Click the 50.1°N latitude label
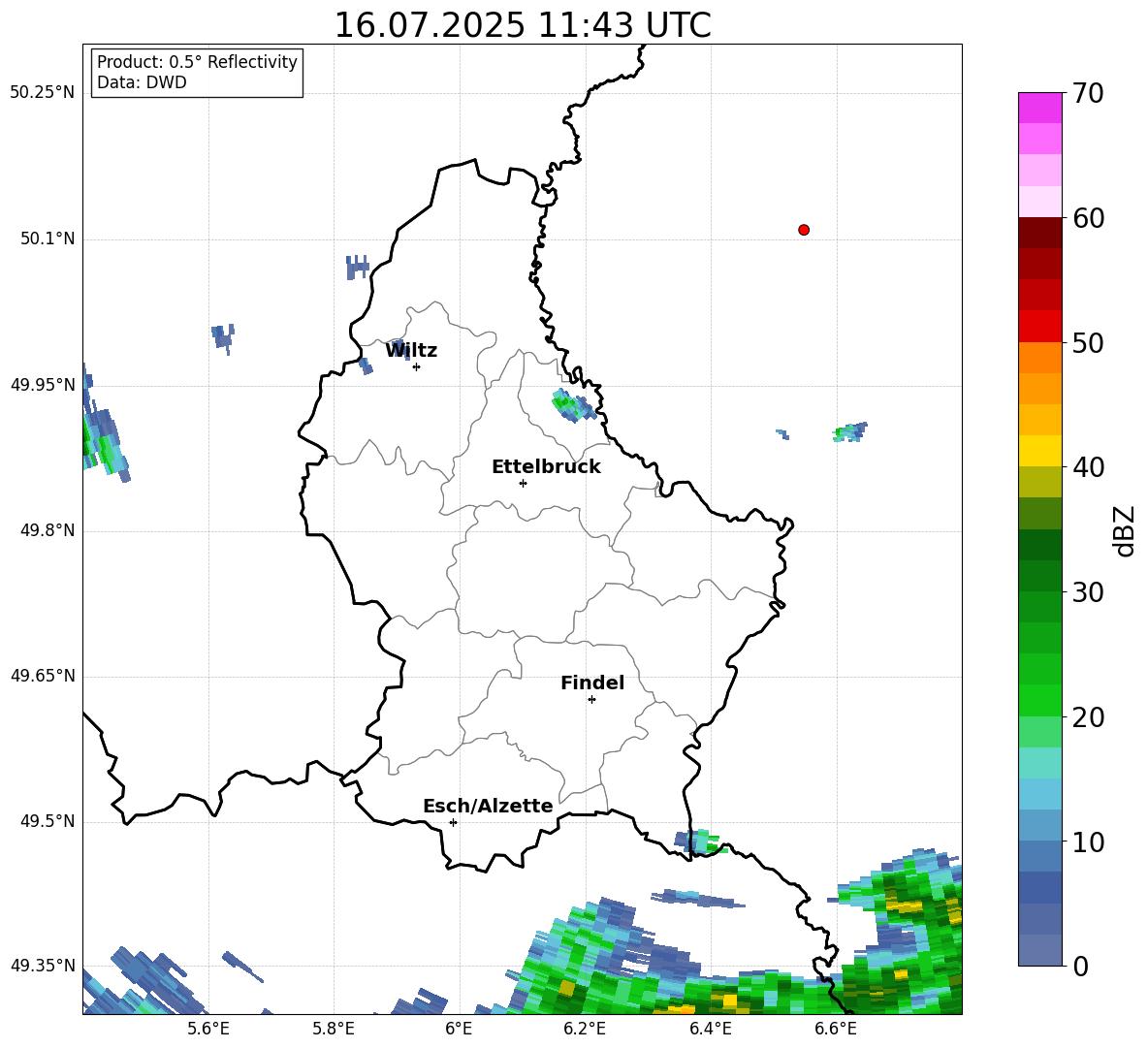The height and width of the screenshot is (1048, 1148). point(48,238)
